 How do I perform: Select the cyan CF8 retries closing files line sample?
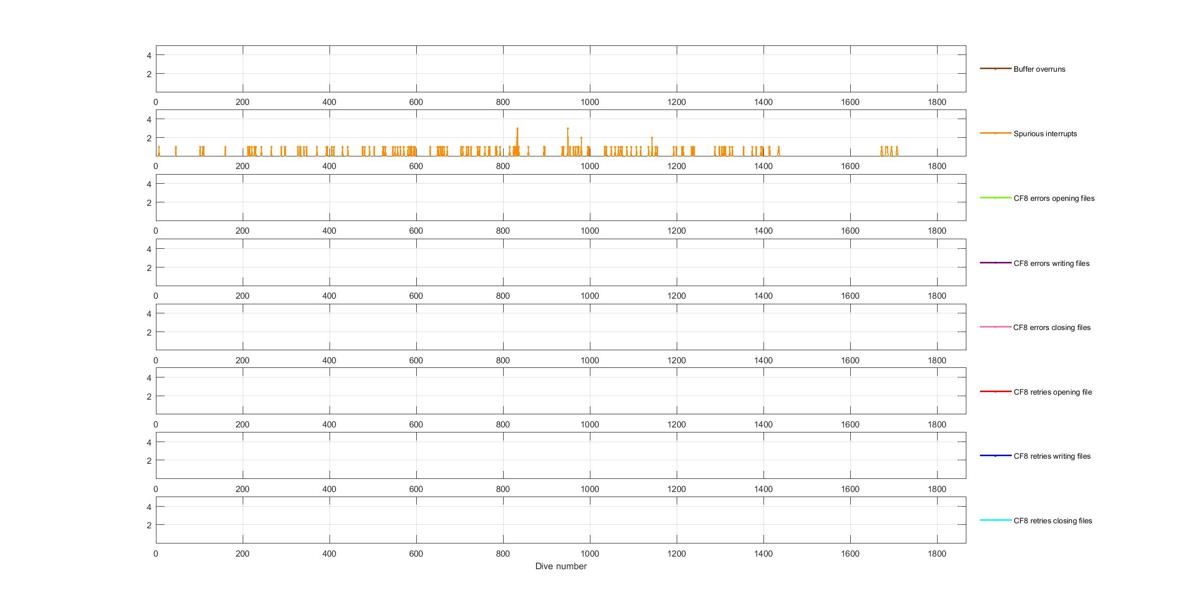995,521
